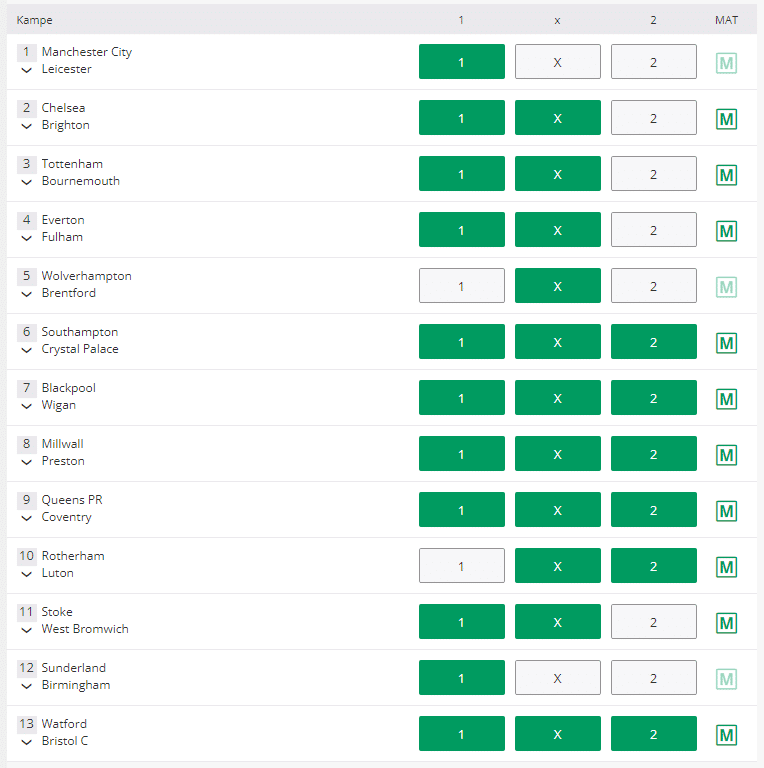The height and width of the screenshot is (768, 764).
Task: Deselect the 1 pick for Queens PR-Coventry
Action: point(461,510)
